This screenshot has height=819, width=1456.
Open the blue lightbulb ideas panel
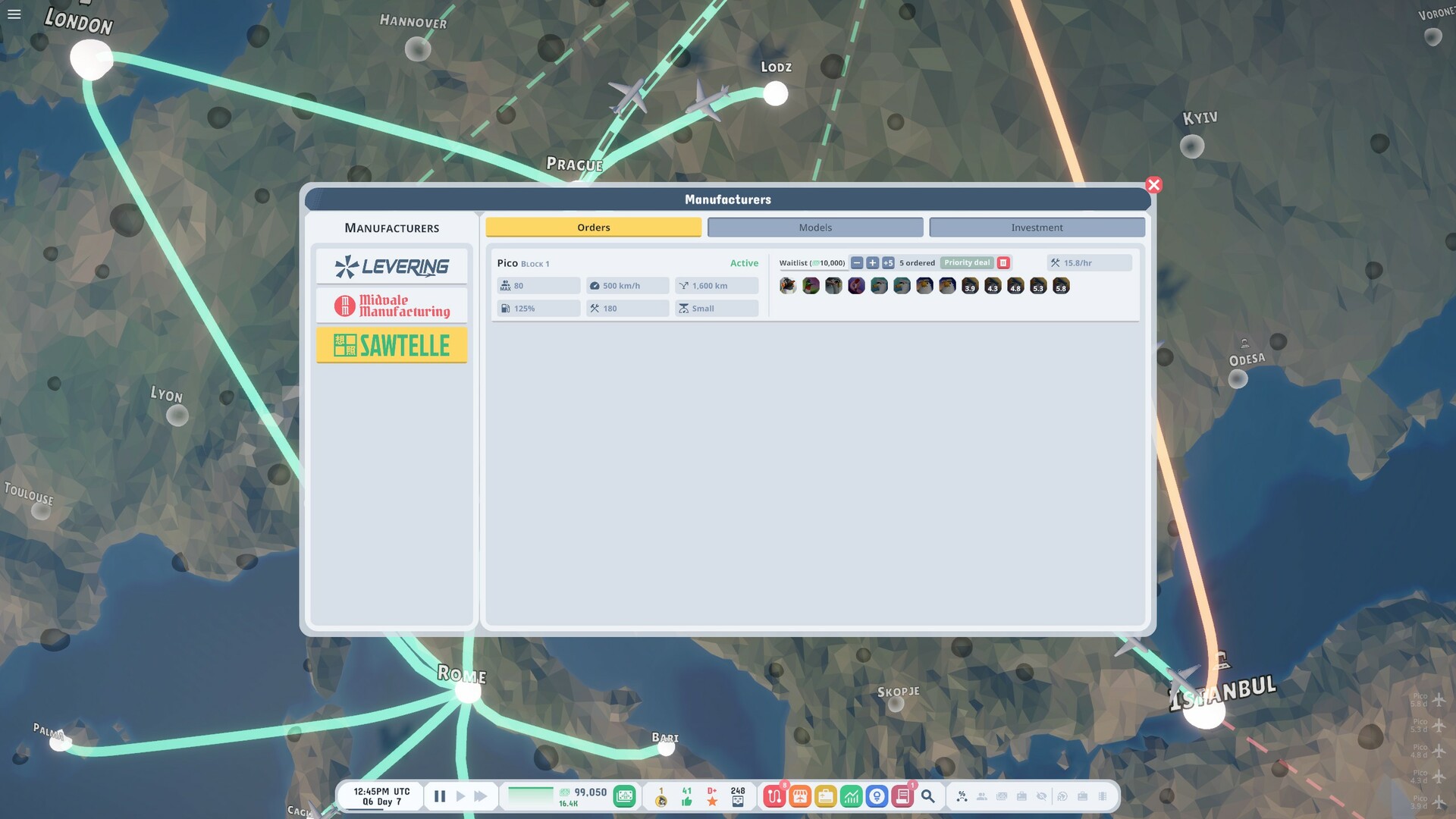(877, 796)
